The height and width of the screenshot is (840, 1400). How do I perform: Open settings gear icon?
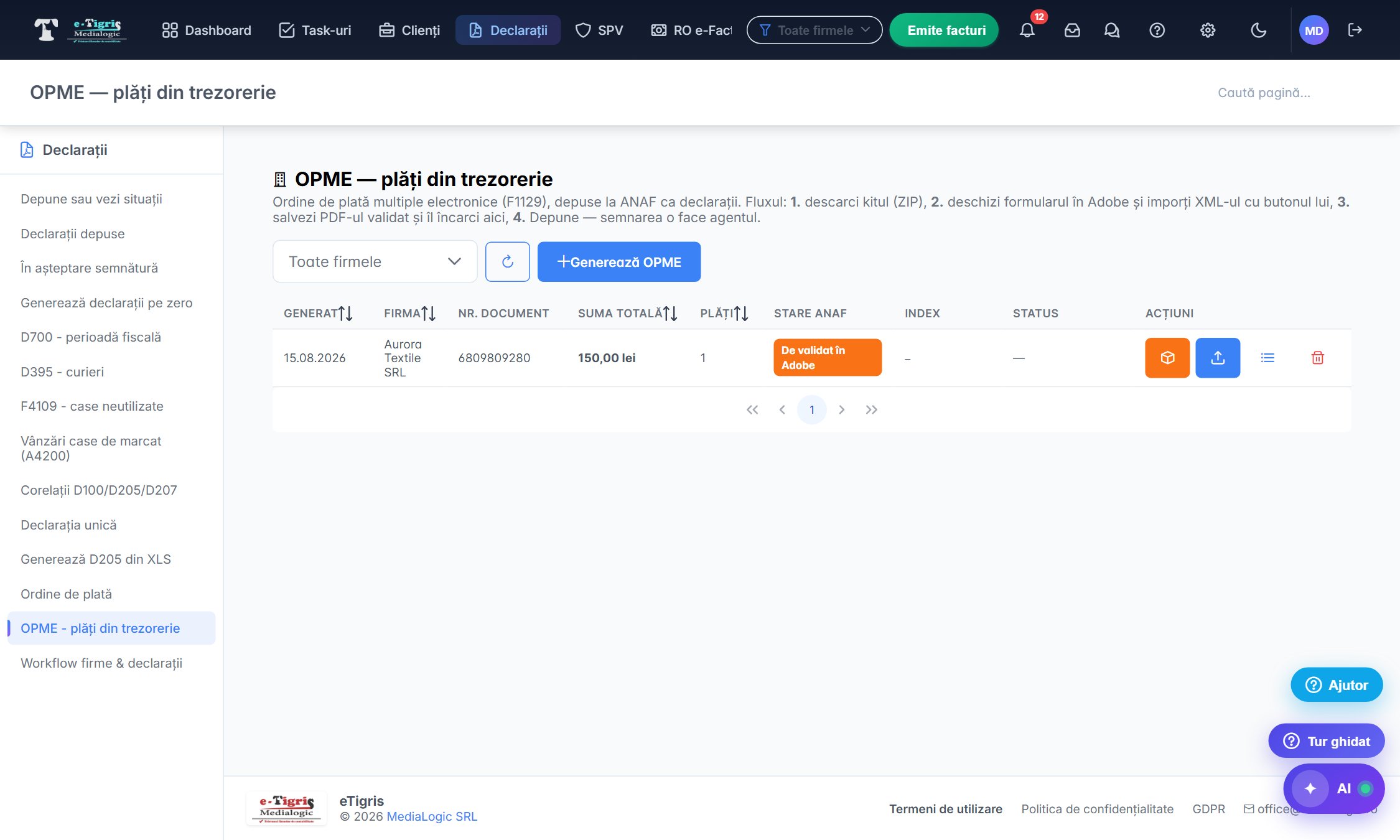1208,30
